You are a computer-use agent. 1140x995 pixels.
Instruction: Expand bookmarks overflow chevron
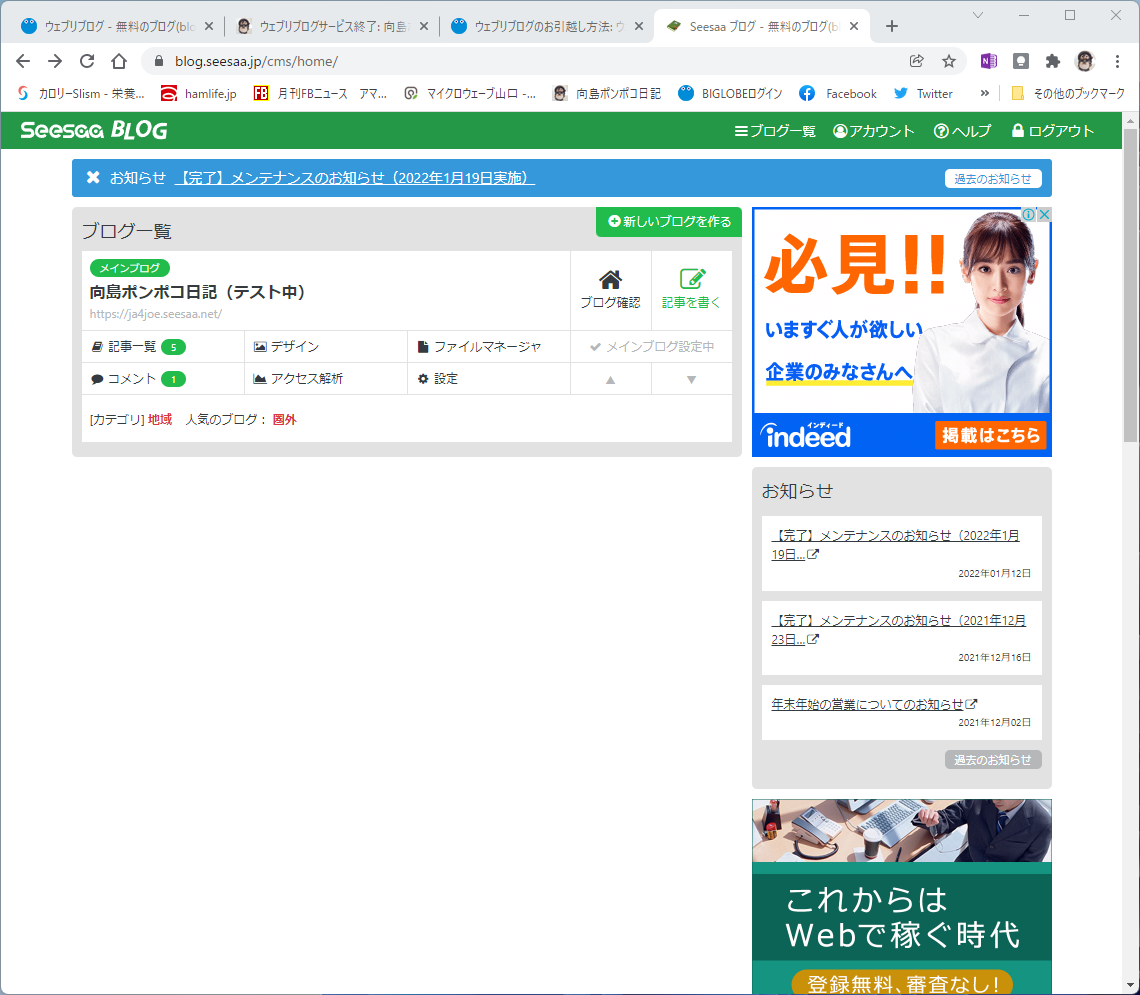coord(984,93)
